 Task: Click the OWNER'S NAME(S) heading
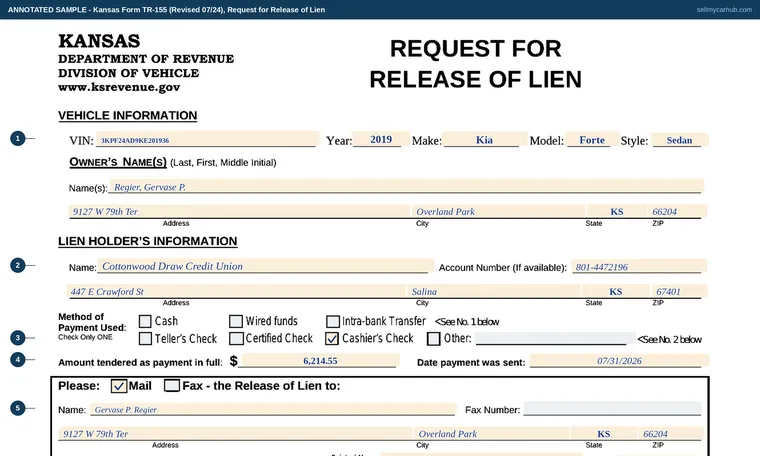118,162
